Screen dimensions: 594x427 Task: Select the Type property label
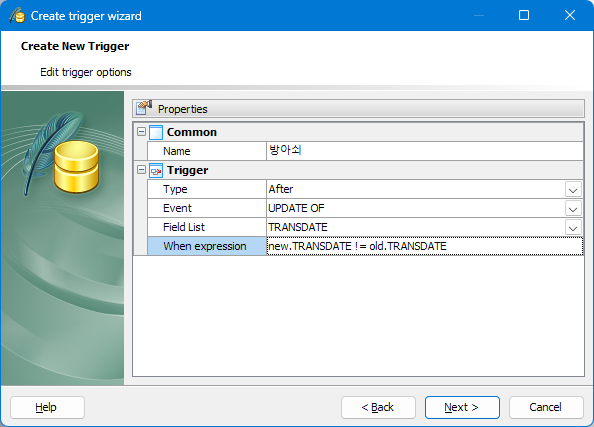[x=175, y=189]
